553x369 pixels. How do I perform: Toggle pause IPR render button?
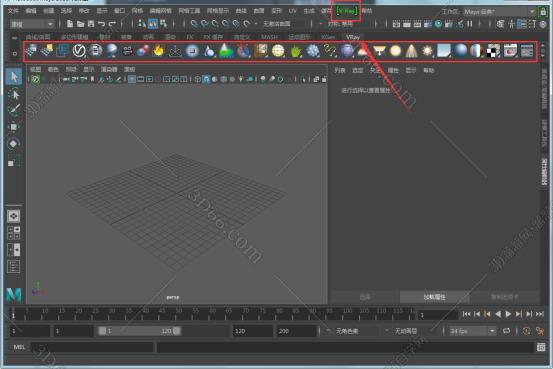(470, 24)
